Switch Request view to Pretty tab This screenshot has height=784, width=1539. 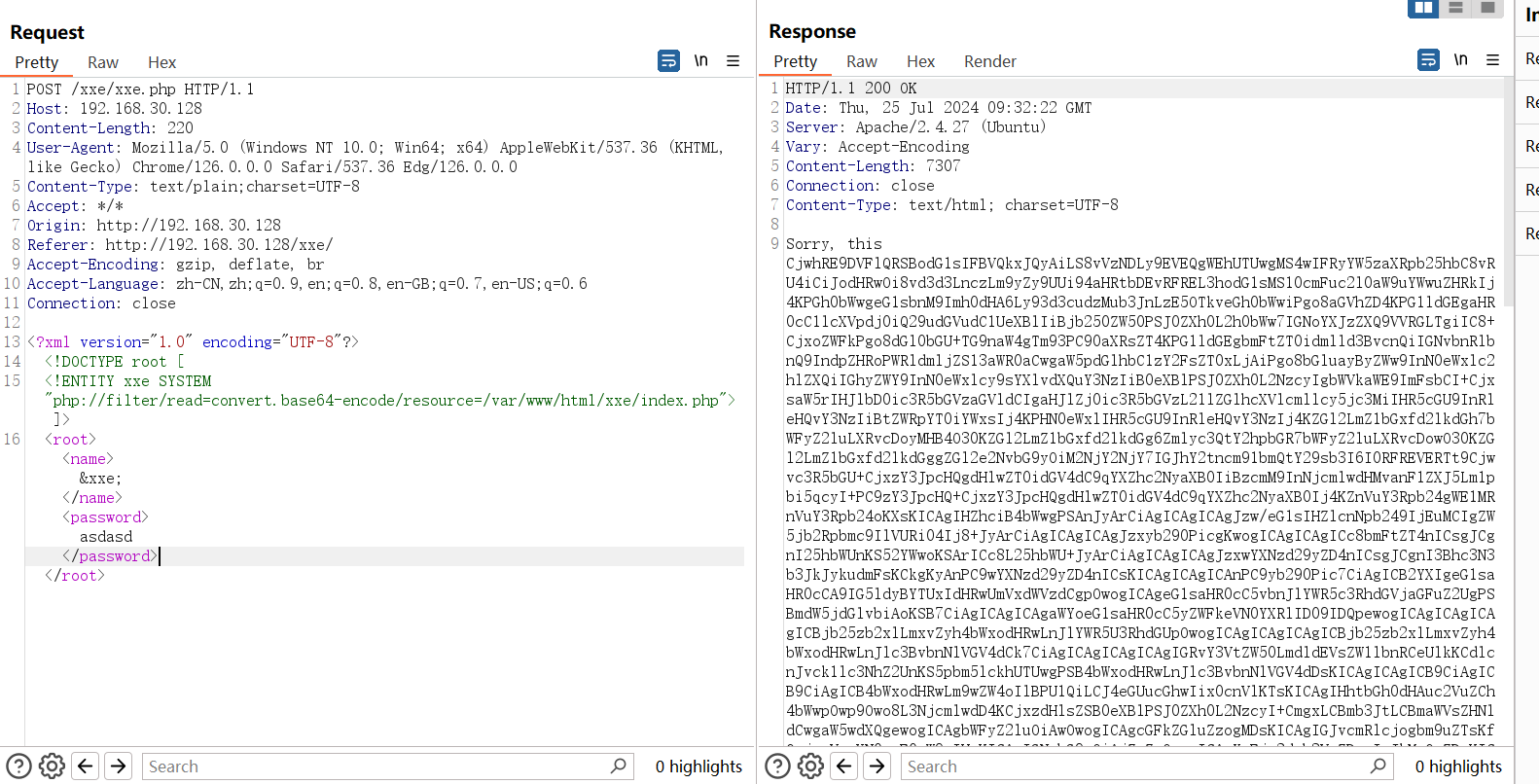coord(37,62)
